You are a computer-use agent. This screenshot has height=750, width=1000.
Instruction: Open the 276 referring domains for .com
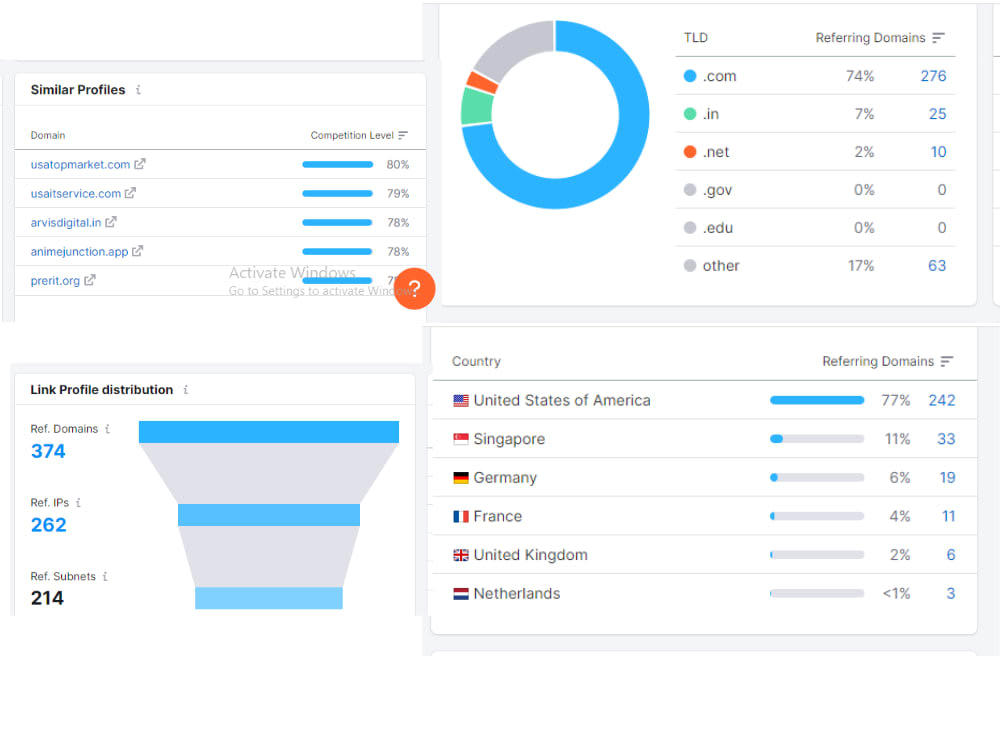click(933, 76)
